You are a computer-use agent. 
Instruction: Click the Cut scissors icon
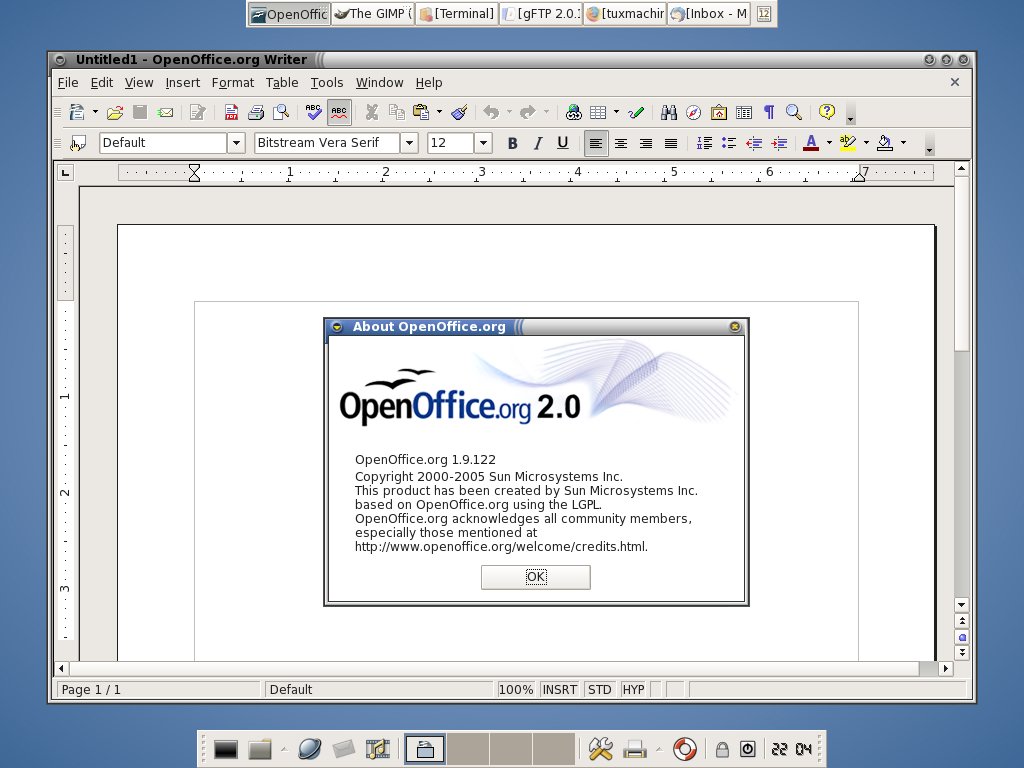[372, 112]
